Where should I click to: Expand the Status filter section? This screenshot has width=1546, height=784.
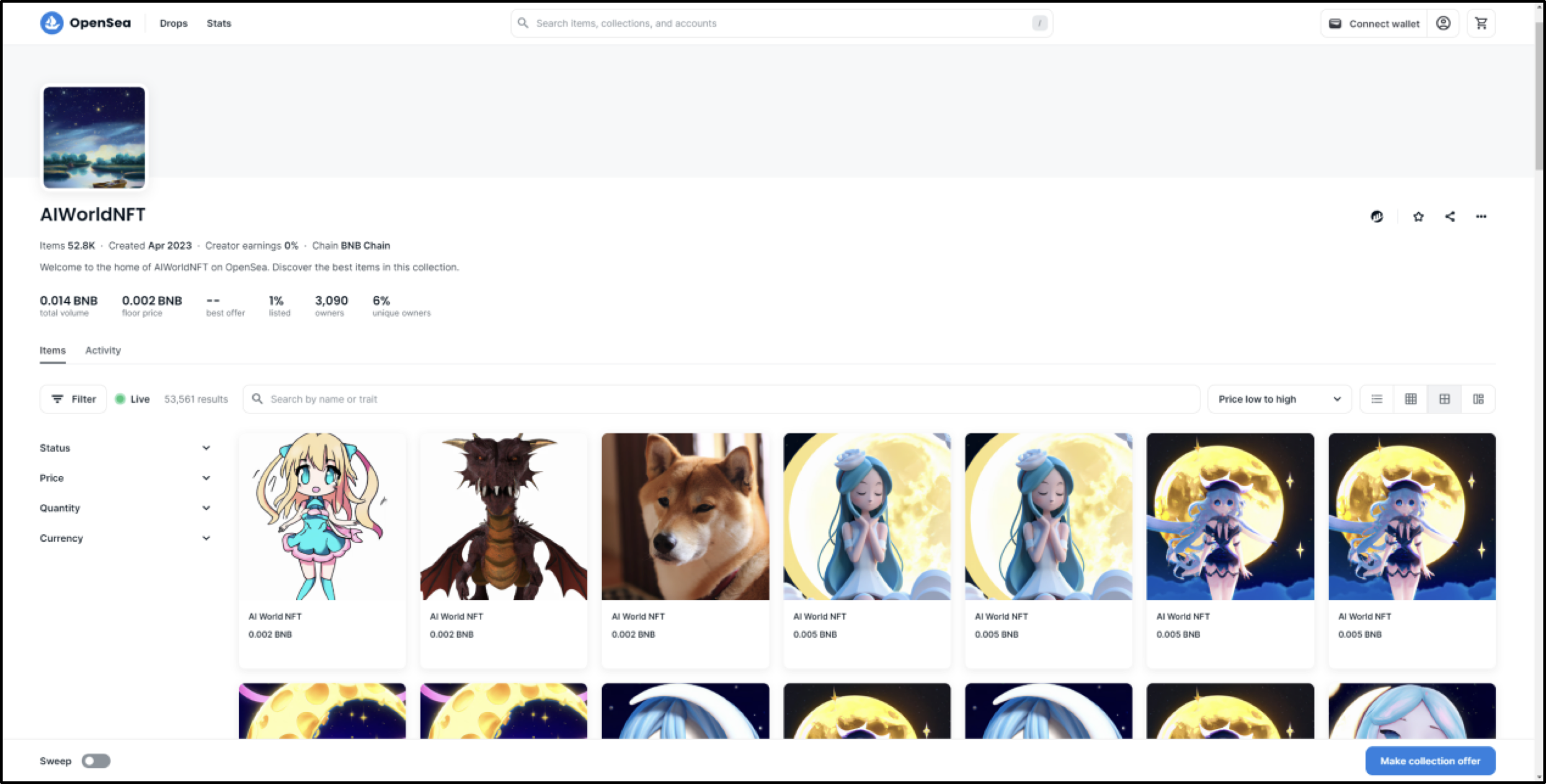125,448
